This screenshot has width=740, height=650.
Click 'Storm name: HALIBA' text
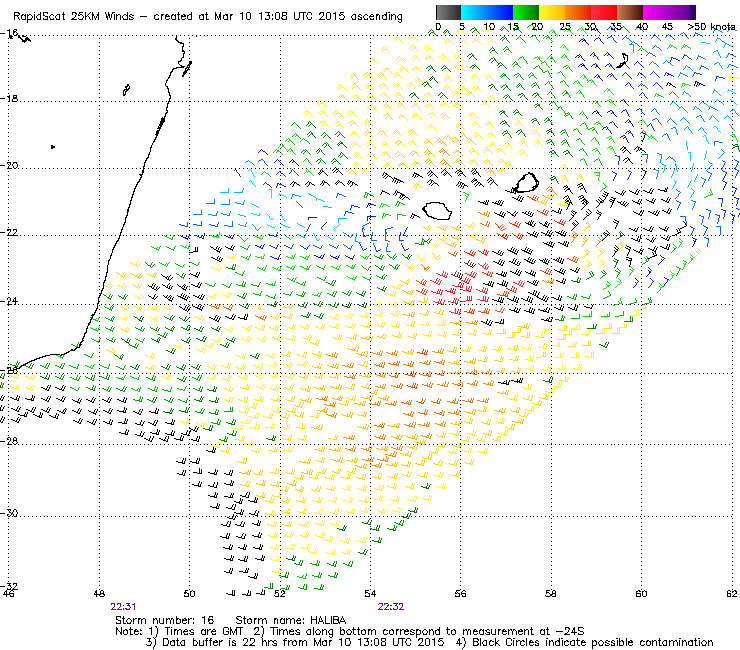[x=291, y=620]
